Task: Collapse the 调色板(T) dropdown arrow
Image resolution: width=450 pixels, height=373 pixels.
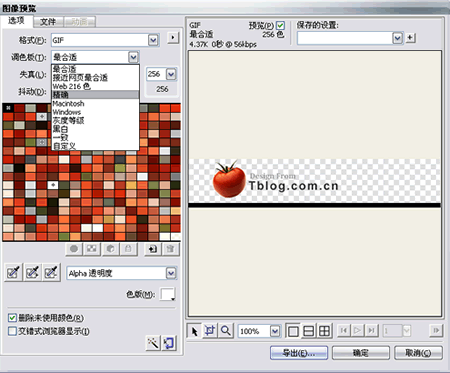Action: point(133,57)
